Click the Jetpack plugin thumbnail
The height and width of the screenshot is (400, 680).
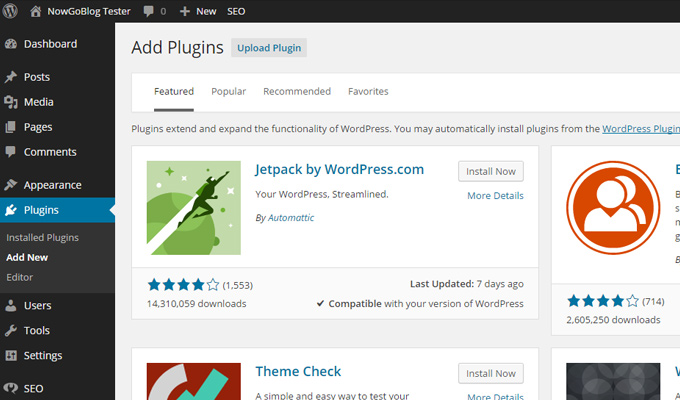(194, 208)
